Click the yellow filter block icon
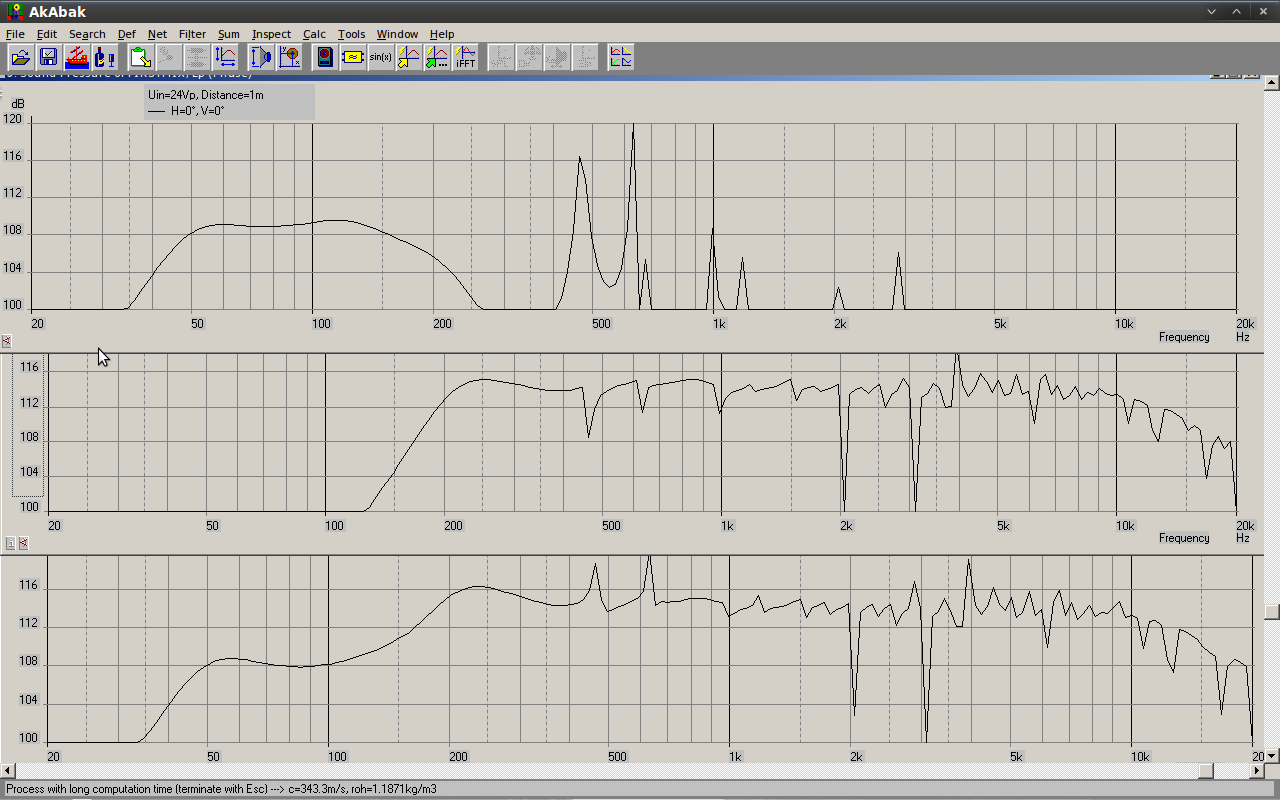This screenshot has width=1280, height=800. tap(352, 57)
